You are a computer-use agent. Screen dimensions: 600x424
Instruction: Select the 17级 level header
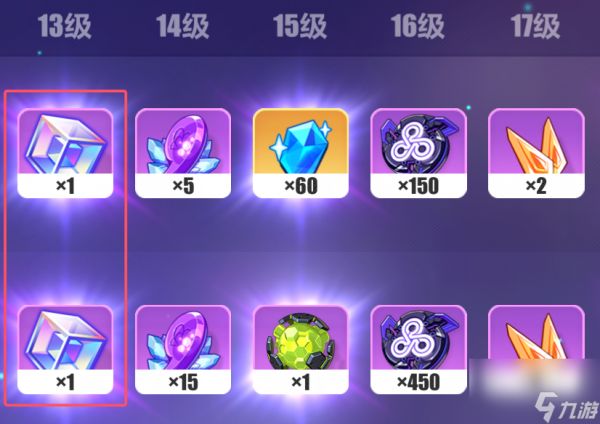(x=535, y=26)
